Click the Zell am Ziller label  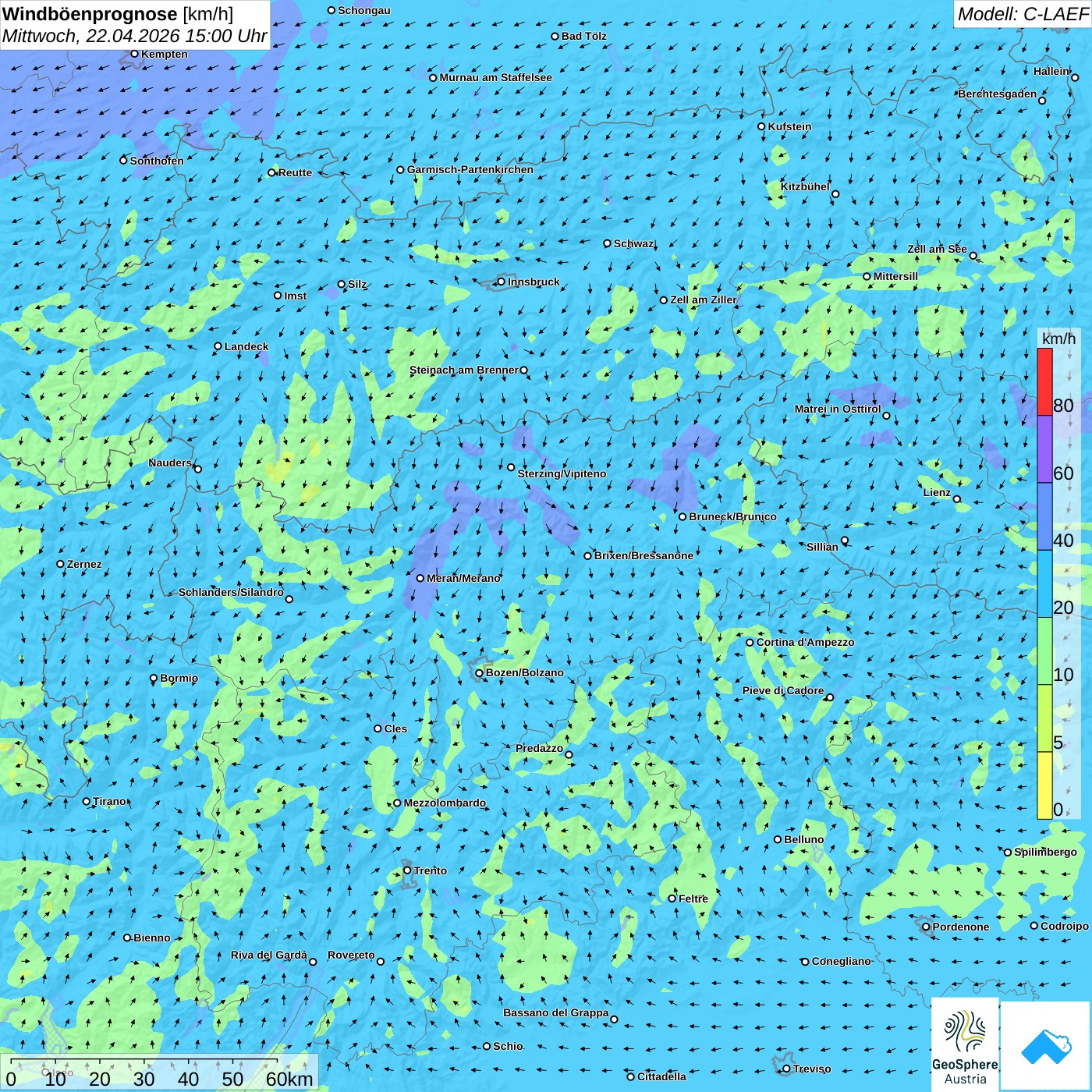point(704,300)
